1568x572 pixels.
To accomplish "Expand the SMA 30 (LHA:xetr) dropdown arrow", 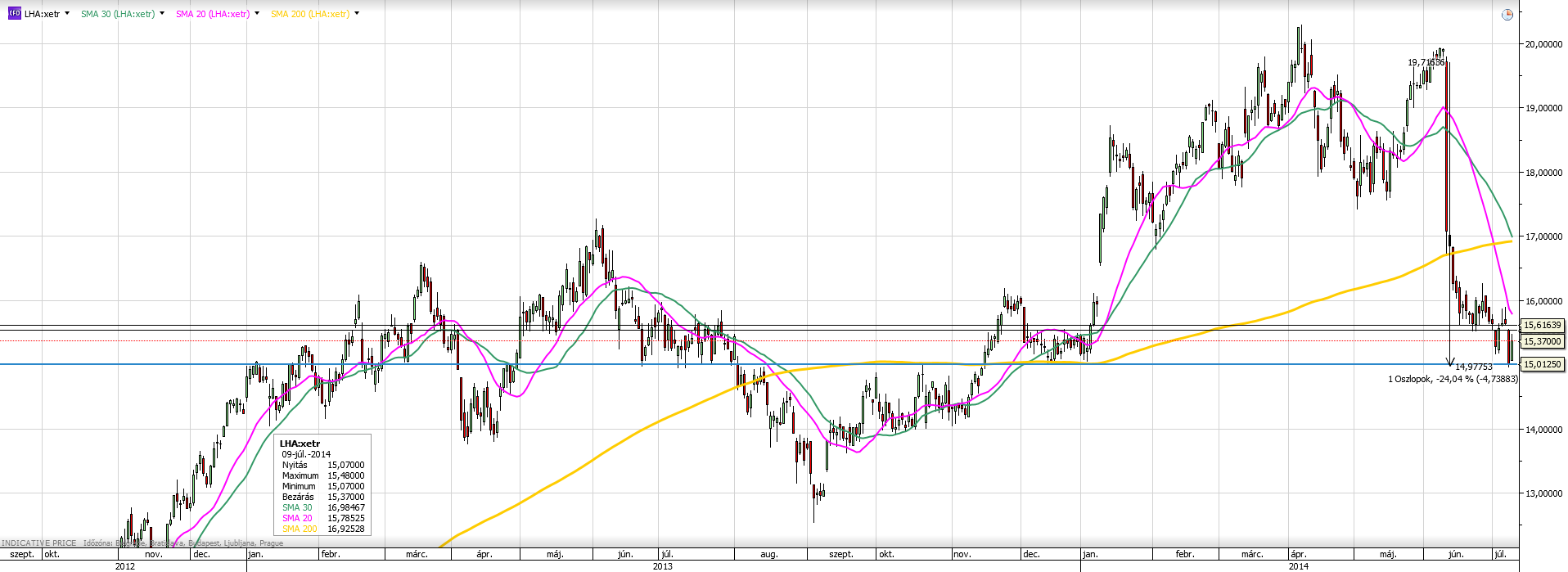I will point(162,14).
